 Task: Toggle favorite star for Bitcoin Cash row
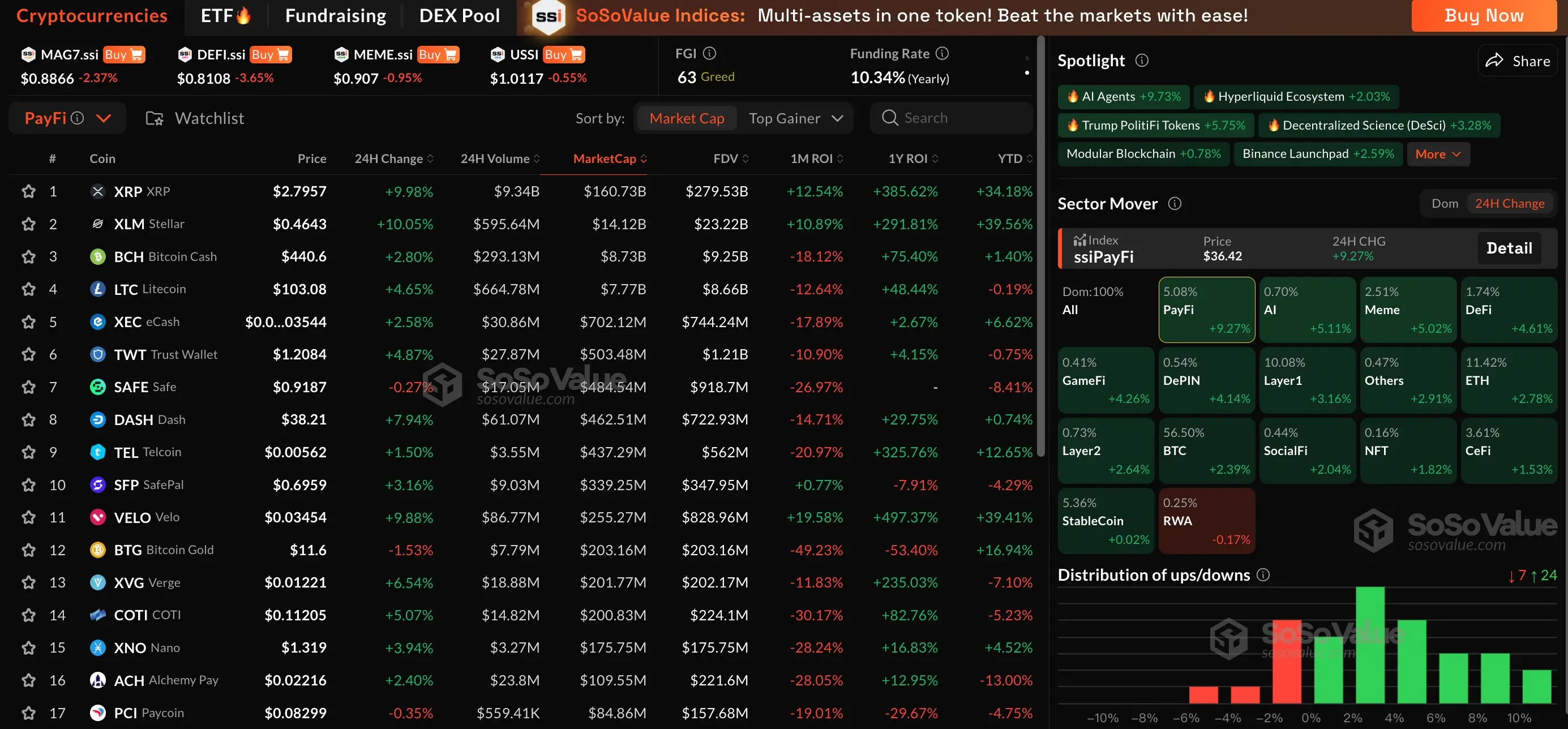point(29,257)
